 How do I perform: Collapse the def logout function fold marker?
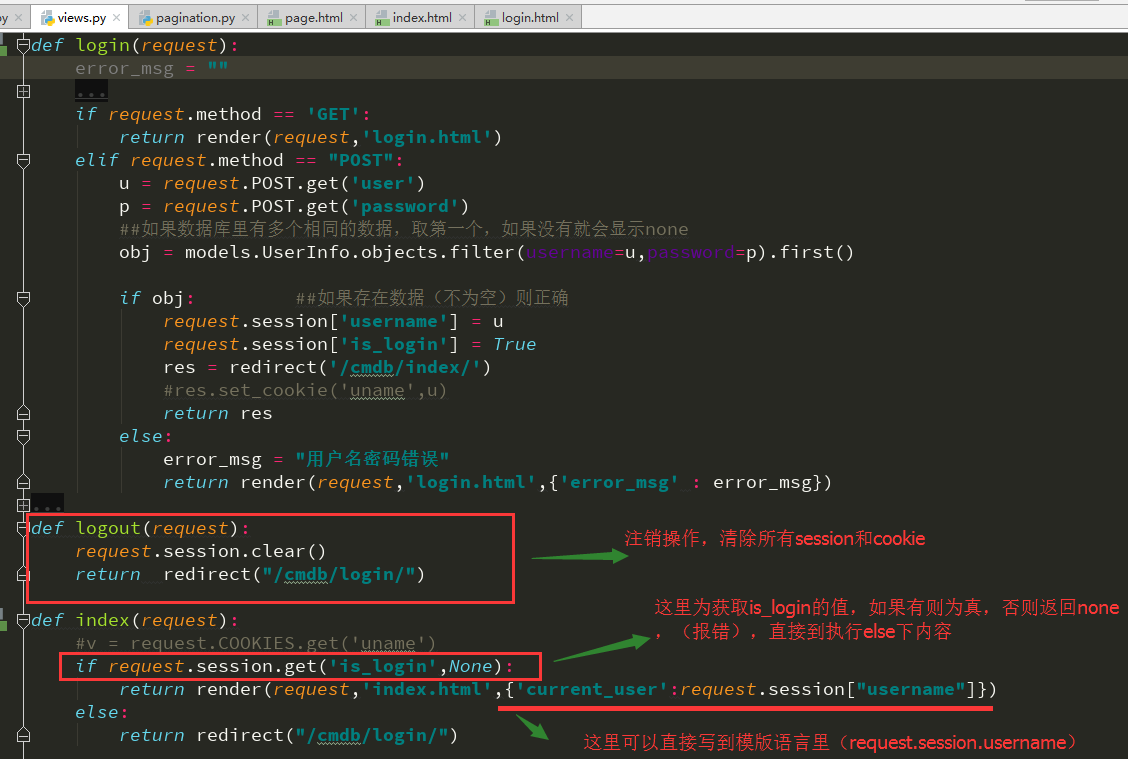pyautogui.click(x=23, y=528)
